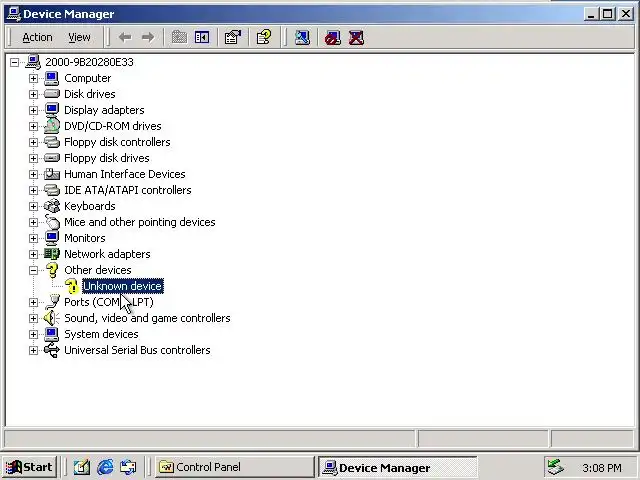
Task: Expand Sound, video and game controllers
Action: [33, 318]
